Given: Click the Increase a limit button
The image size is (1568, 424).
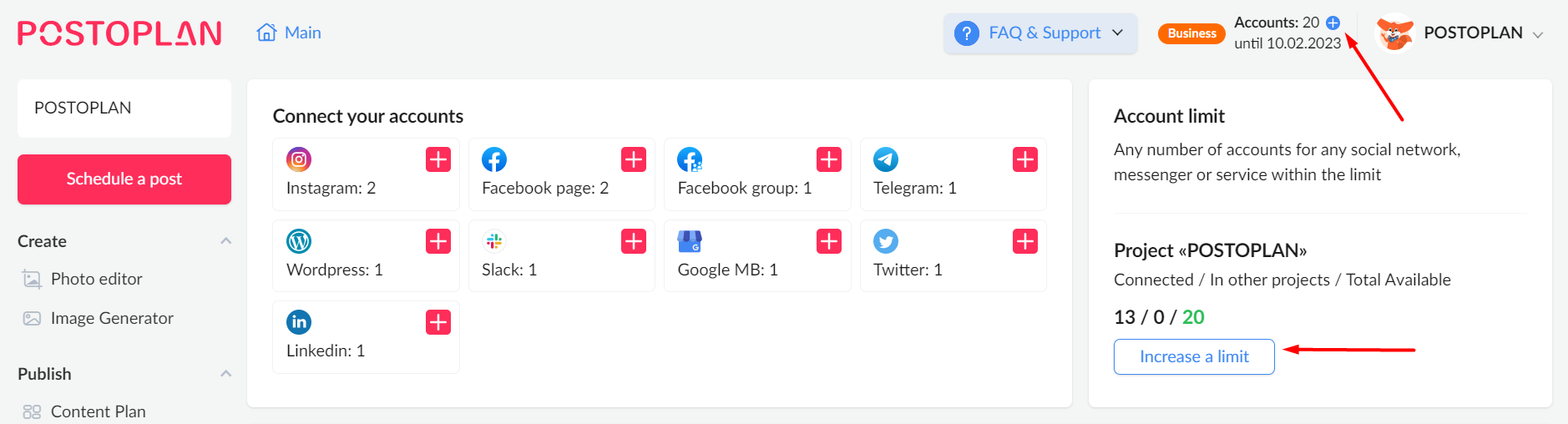Looking at the screenshot, I should 1194,357.
